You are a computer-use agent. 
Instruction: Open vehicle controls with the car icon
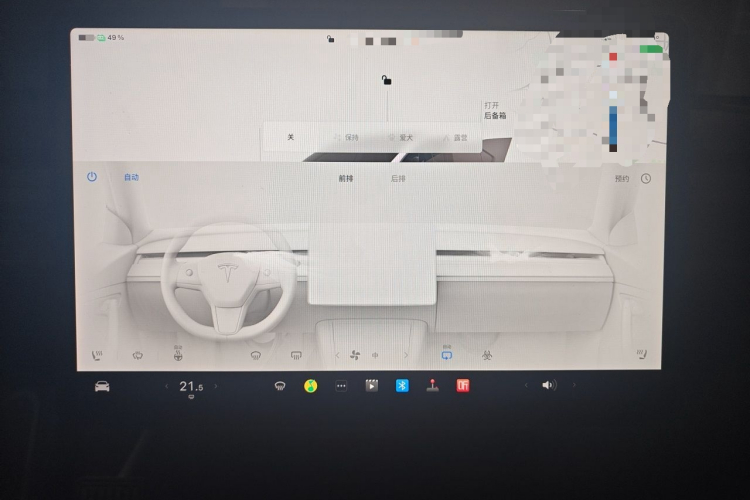pyautogui.click(x=102, y=386)
